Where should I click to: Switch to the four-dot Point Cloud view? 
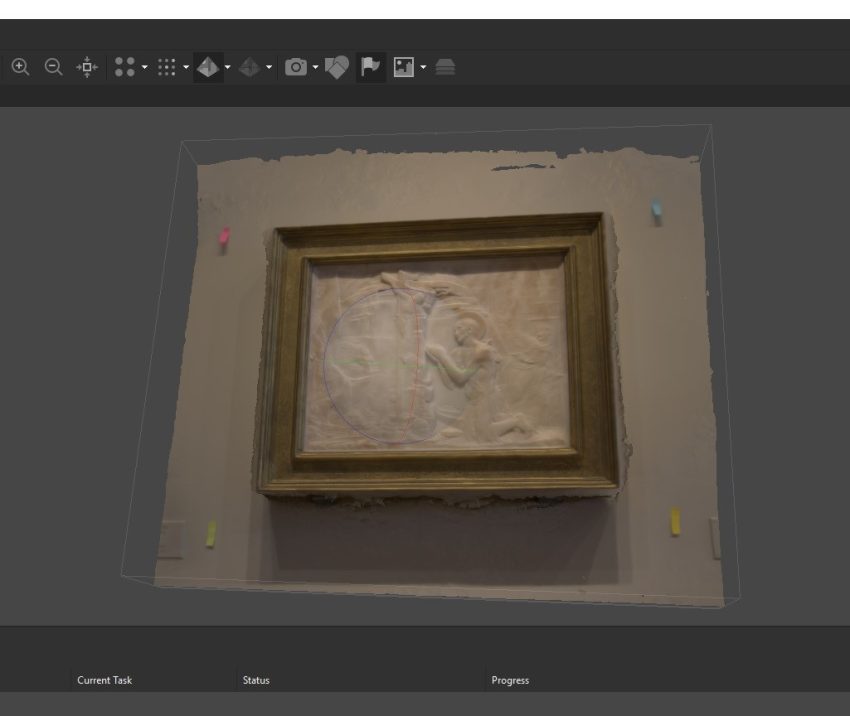point(125,67)
